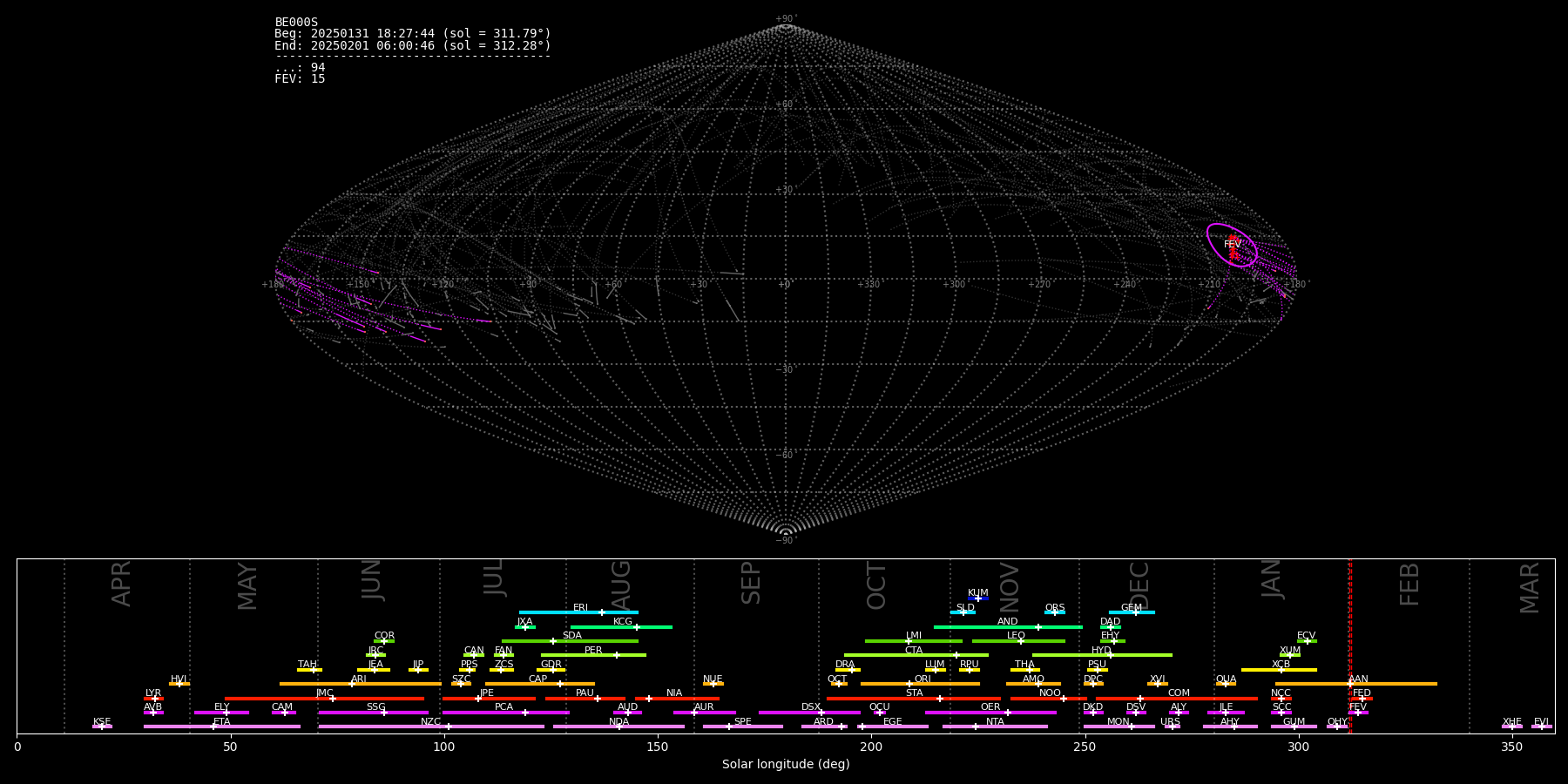Click the ORS shower label

1055,608
